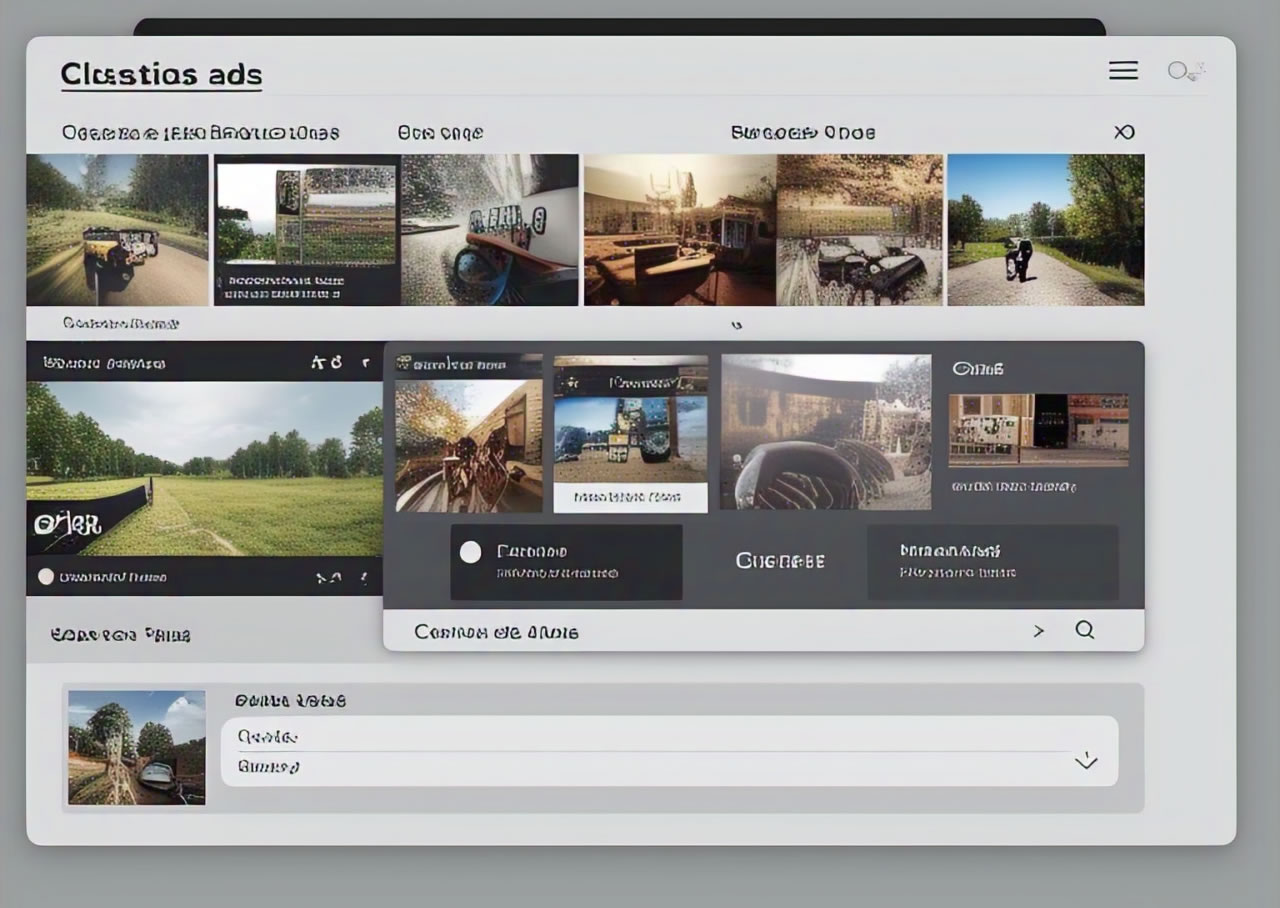
Task: Click the large green meadow preview image
Action: click(204, 468)
